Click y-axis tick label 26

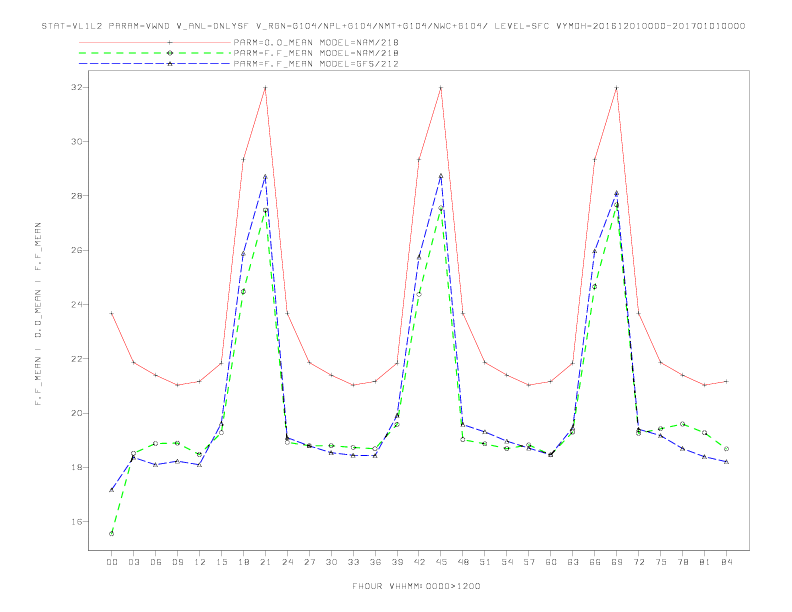coord(76,250)
